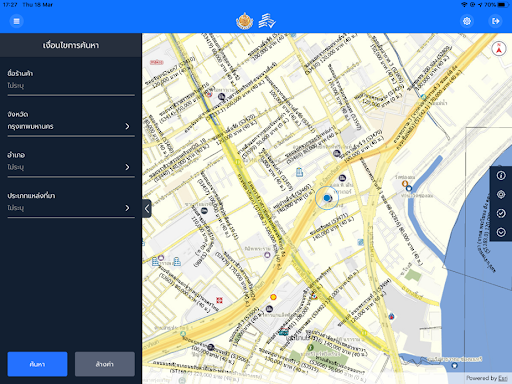This screenshot has width=512, height=384.
Task: Tap the battery indicator in status bar
Action: point(503,5)
